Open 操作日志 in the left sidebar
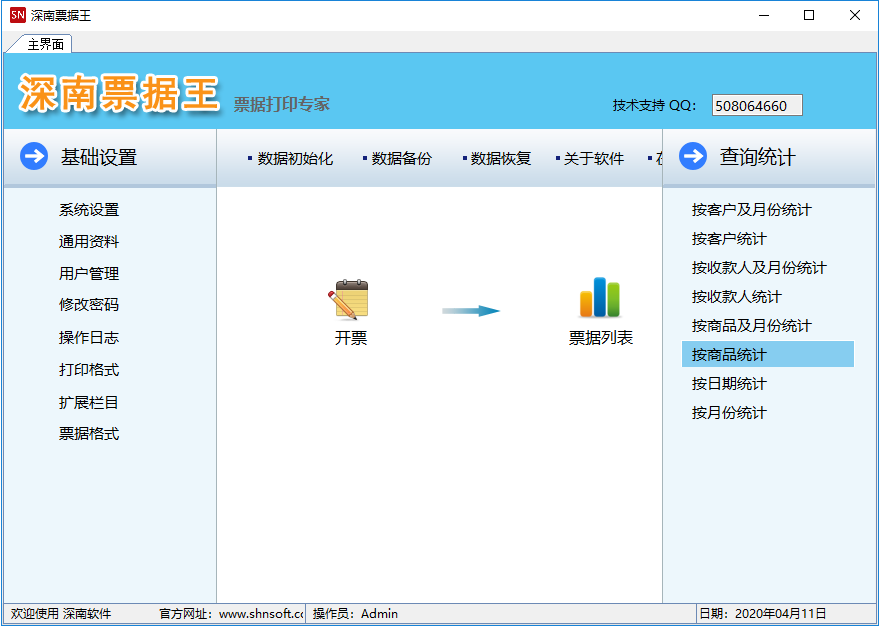880x627 pixels. (89, 338)
